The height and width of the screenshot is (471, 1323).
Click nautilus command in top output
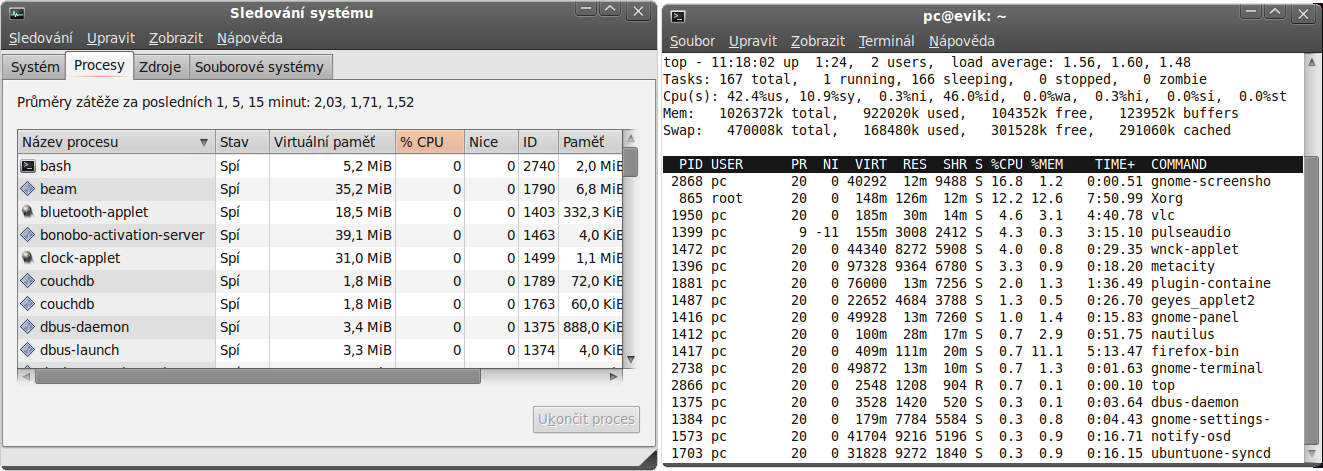pos(1184,334)
